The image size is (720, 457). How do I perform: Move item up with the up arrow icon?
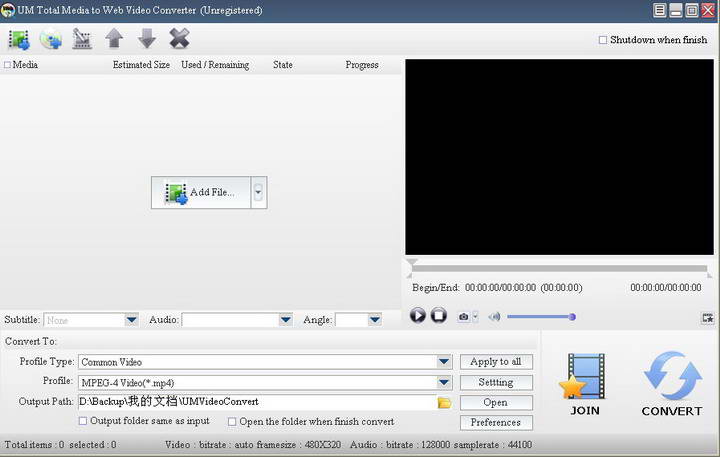point(114,39)
